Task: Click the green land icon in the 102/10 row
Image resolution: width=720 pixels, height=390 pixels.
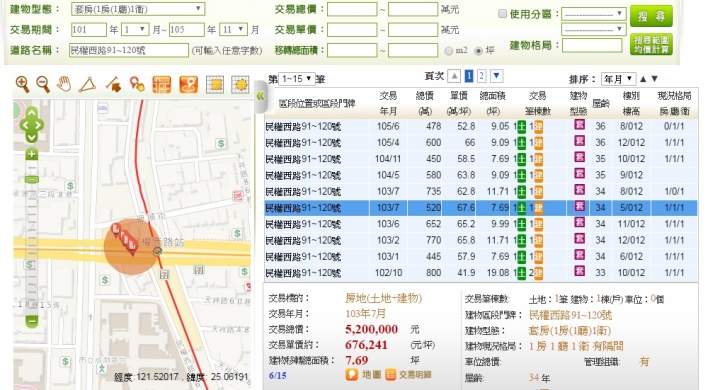Action: pos(522,273)
